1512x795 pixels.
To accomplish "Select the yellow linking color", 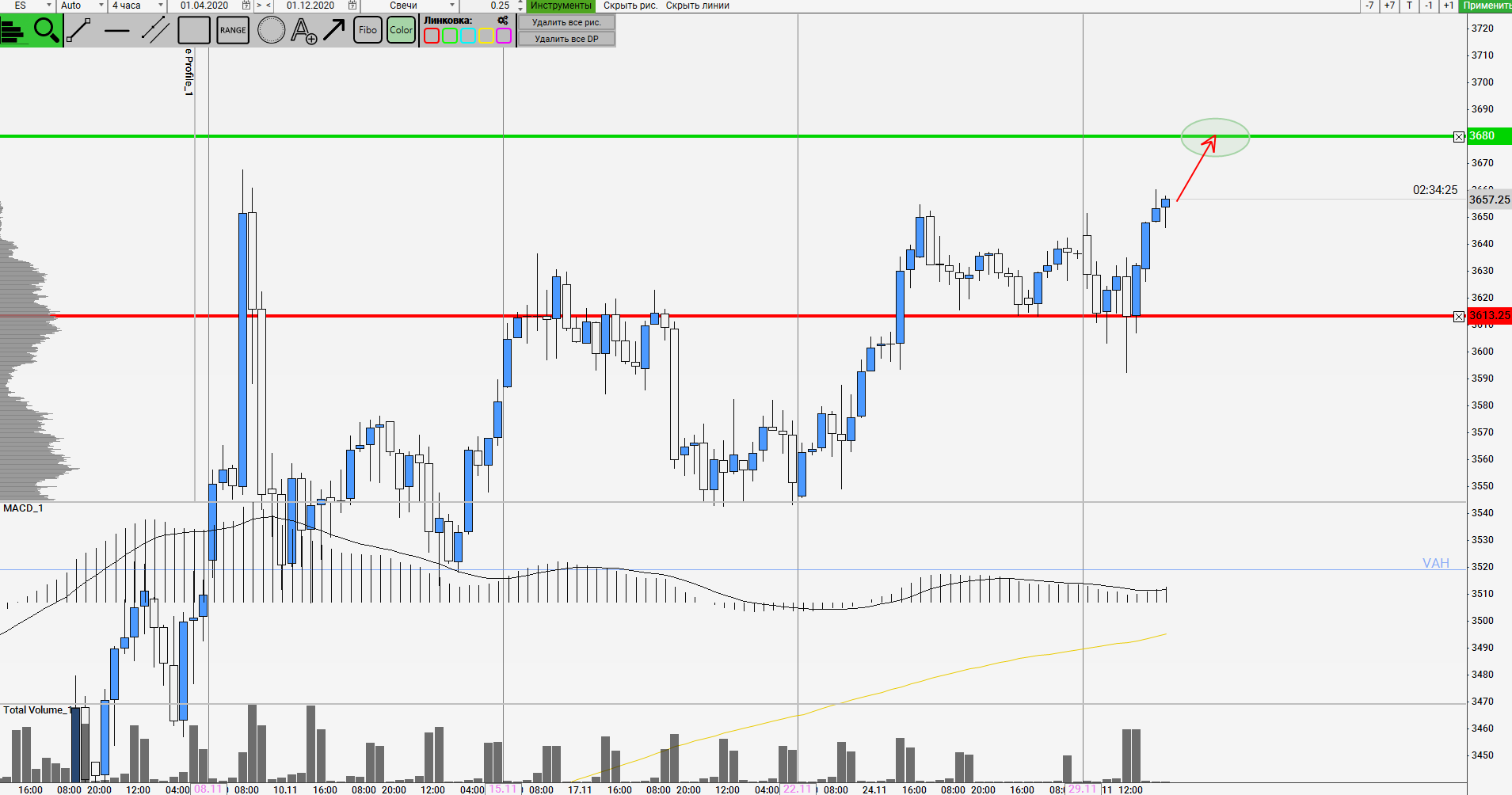I will point(486,36).
